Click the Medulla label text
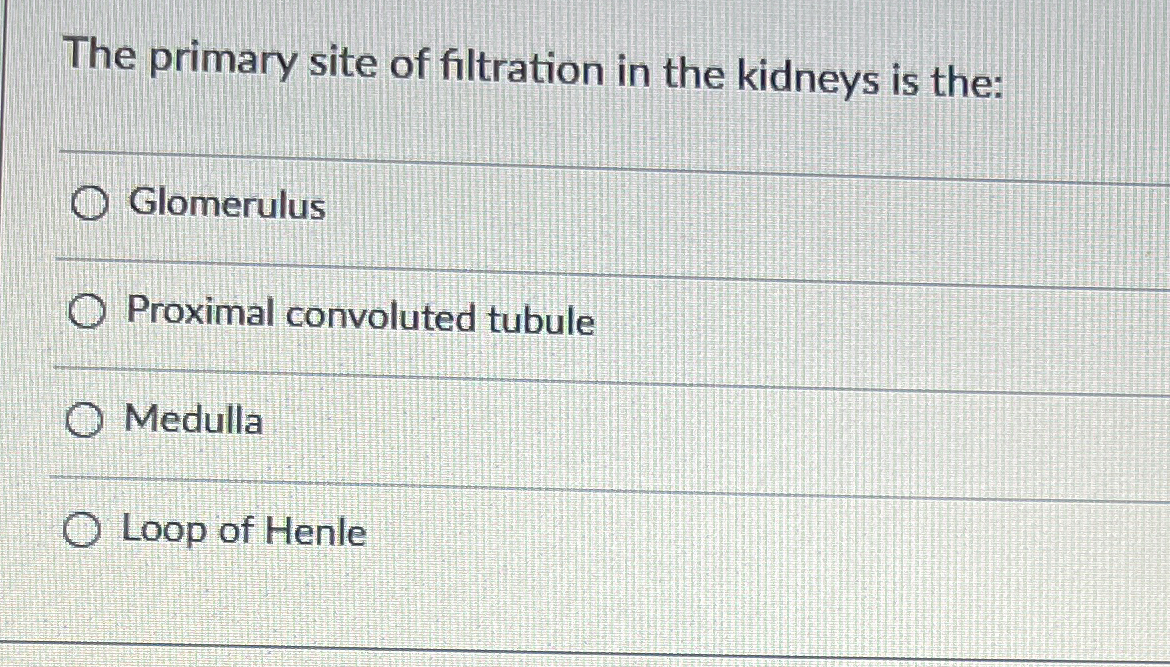This screenshot has height=667, width=1170. coord(194,422)
